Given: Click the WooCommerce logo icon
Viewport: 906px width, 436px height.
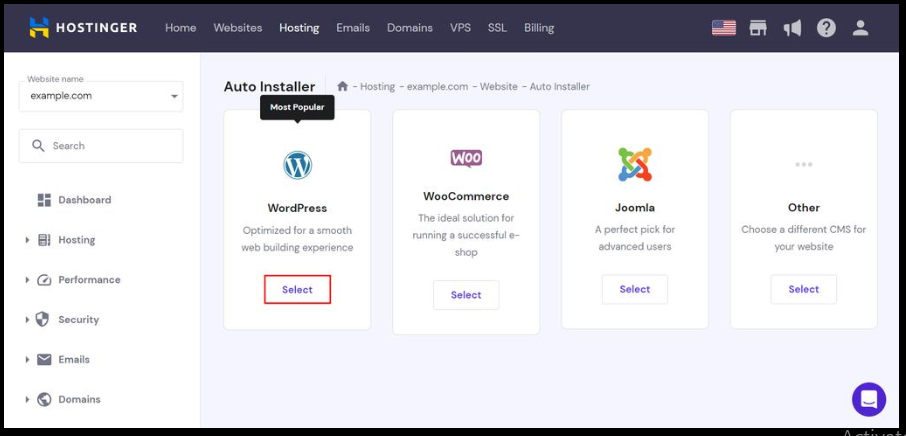Looking at the screenshot, I should click(x=466, y=158).
